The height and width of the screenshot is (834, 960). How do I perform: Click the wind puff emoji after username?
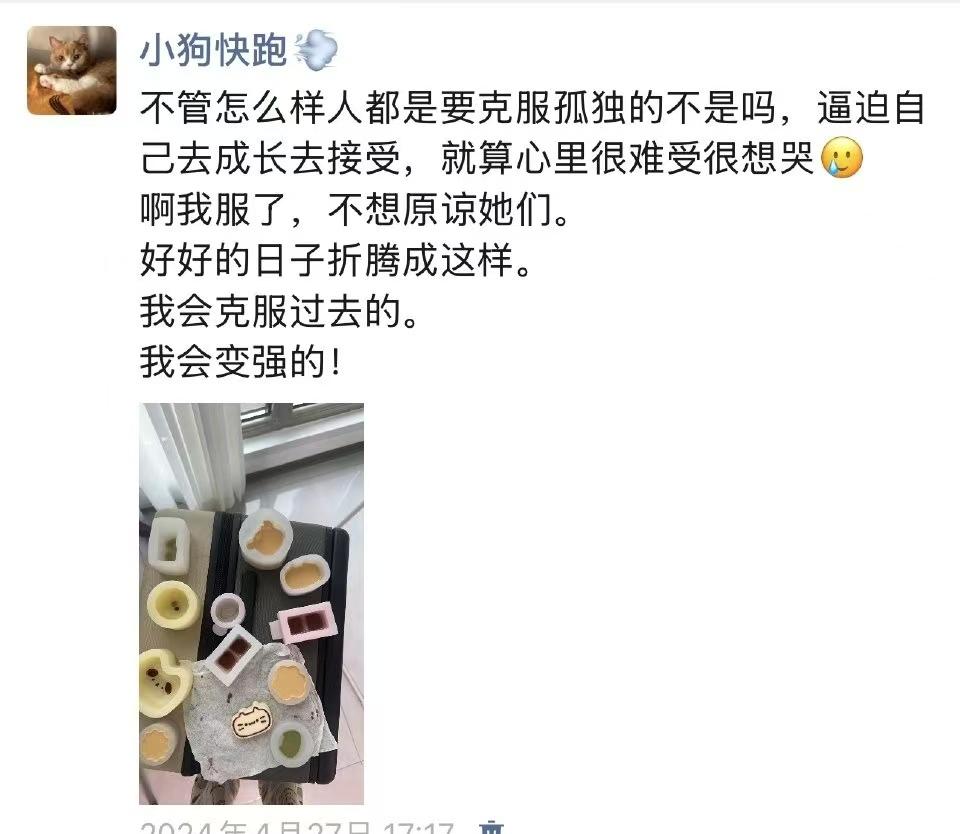(316, 50)
